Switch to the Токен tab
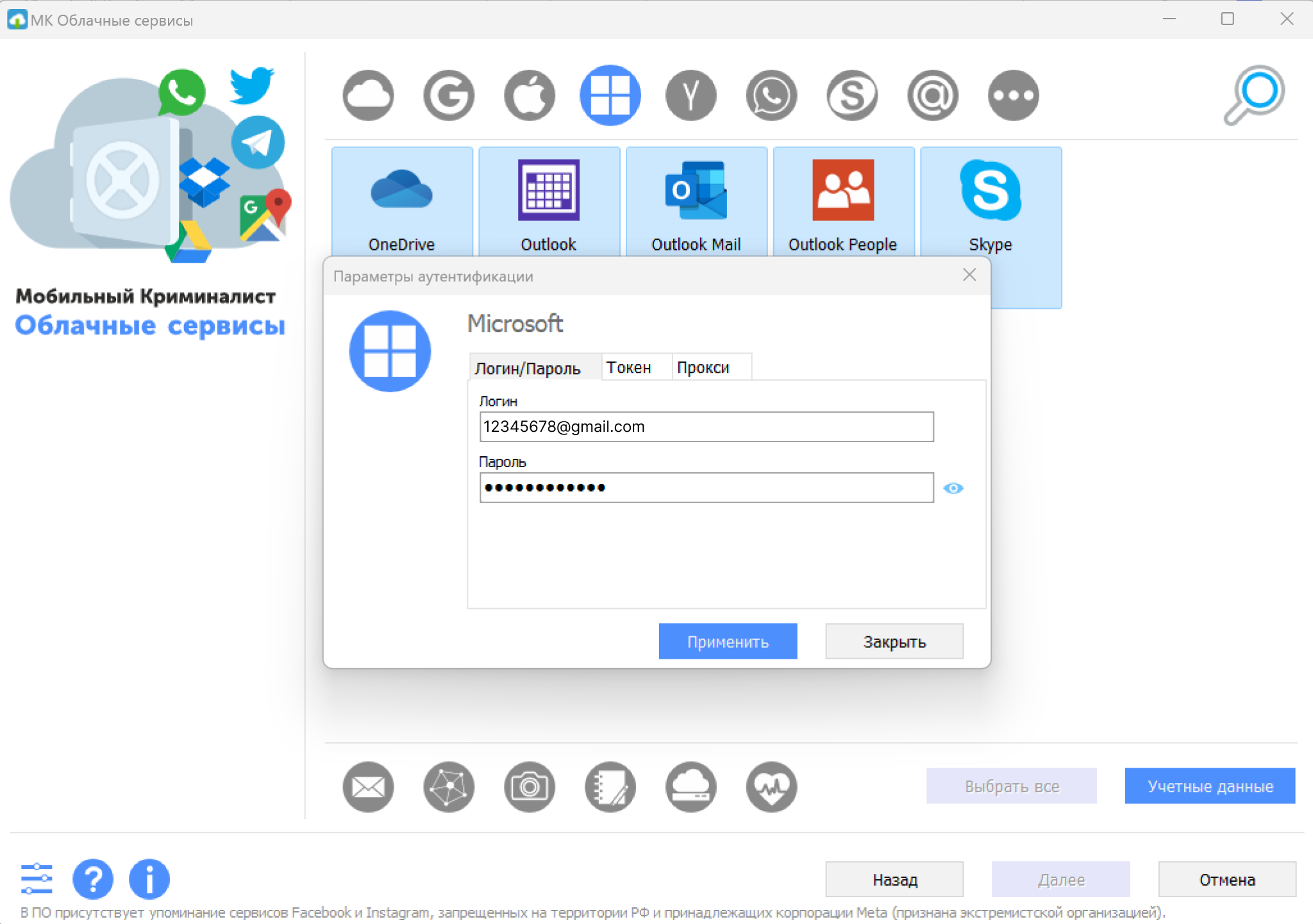Viewport: 1313px width, 924px height. pos(636,367)
